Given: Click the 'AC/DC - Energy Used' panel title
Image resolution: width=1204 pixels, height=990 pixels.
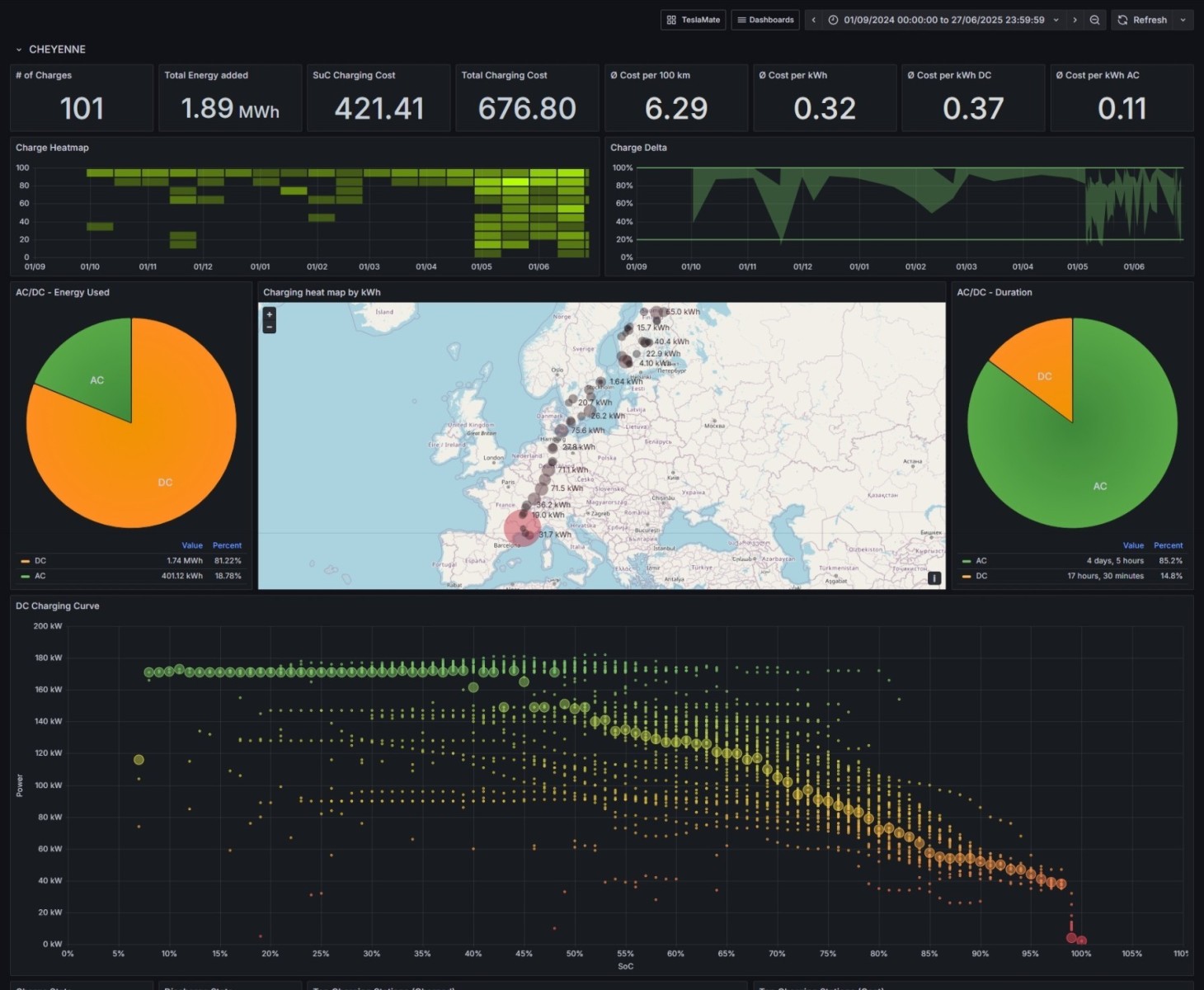Looking at the screenshot, I should [63, 292].
